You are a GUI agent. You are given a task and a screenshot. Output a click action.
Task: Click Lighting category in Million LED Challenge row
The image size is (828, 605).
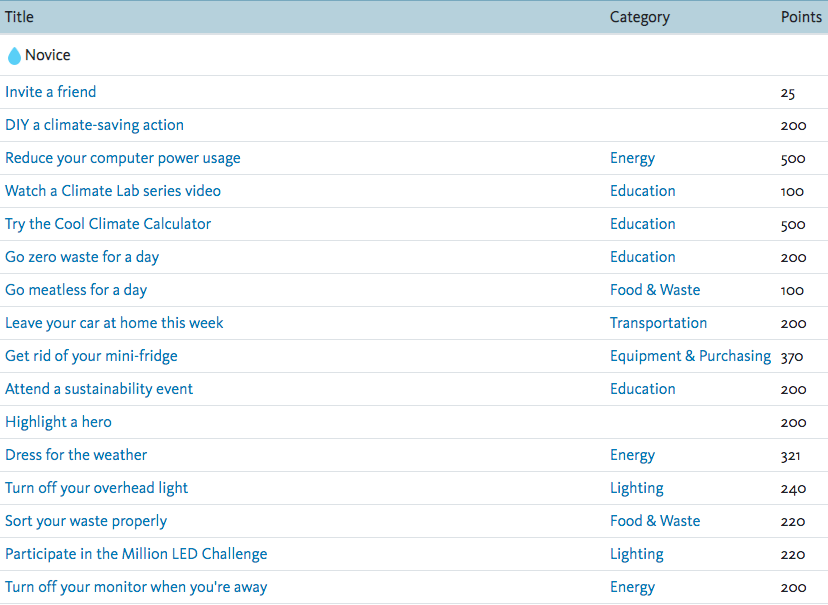pyautogui.click(x=637, y=554)
